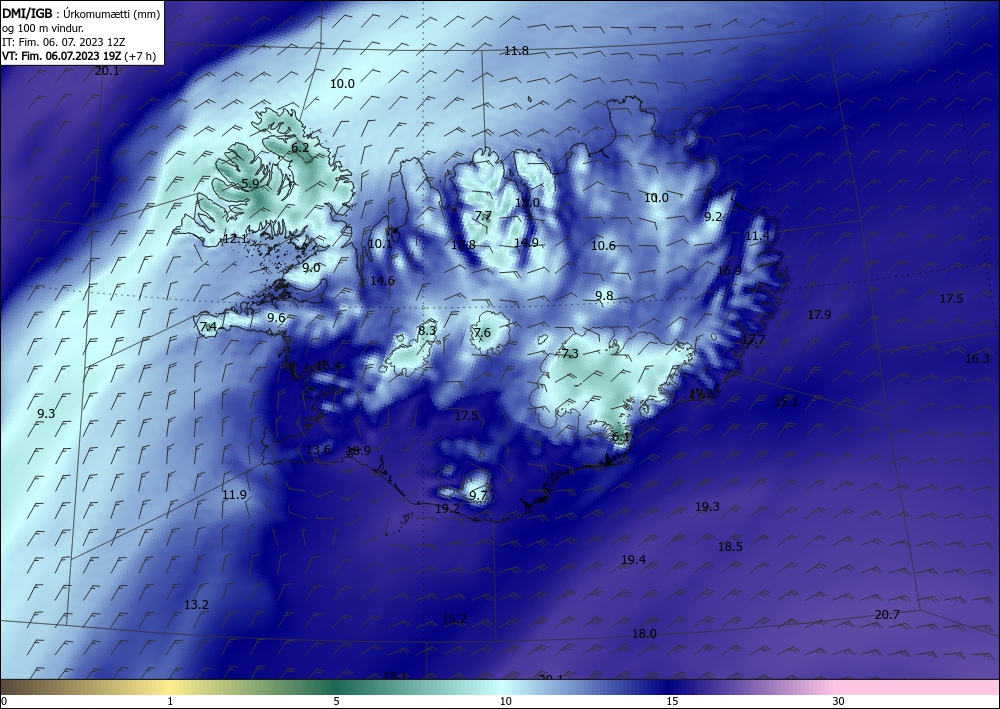Click the 7.7 map value
This screenshot has width=1000, height=709.
pyautogui.click(x=483, y=216)
